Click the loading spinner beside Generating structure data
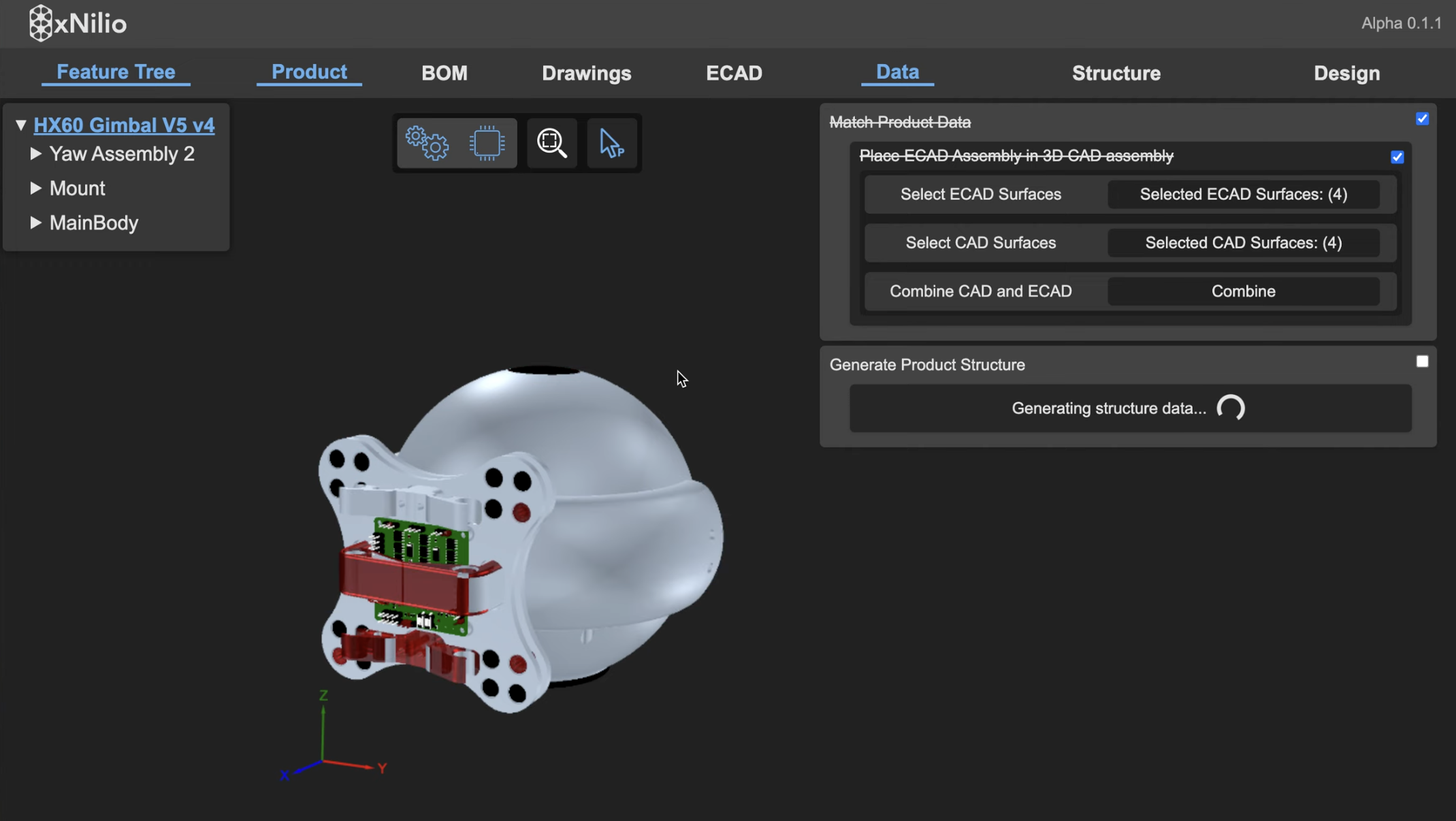1456x821 pixels. [1230, 408]
